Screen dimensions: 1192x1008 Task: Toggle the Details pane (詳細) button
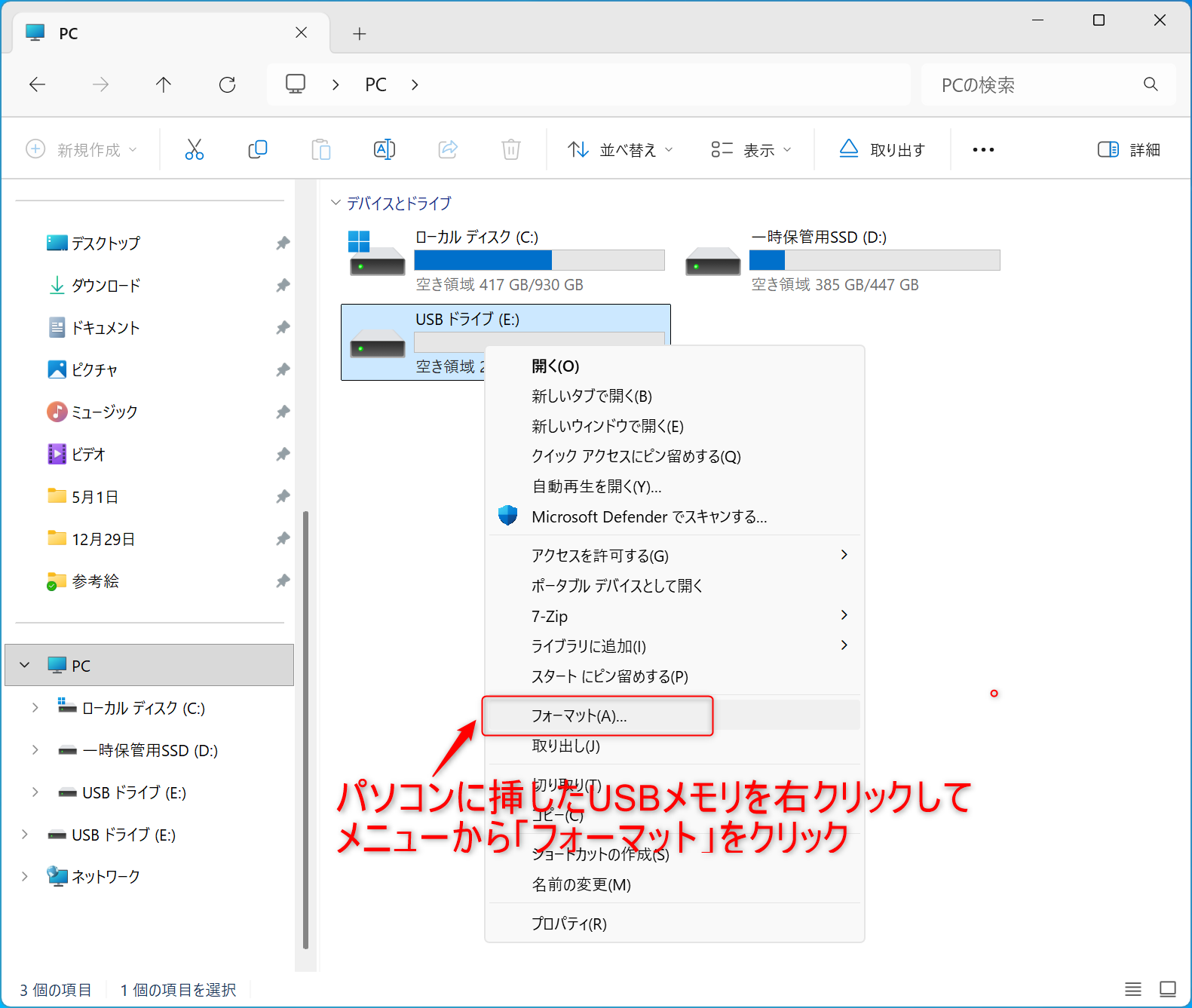tap(1129, 149)
